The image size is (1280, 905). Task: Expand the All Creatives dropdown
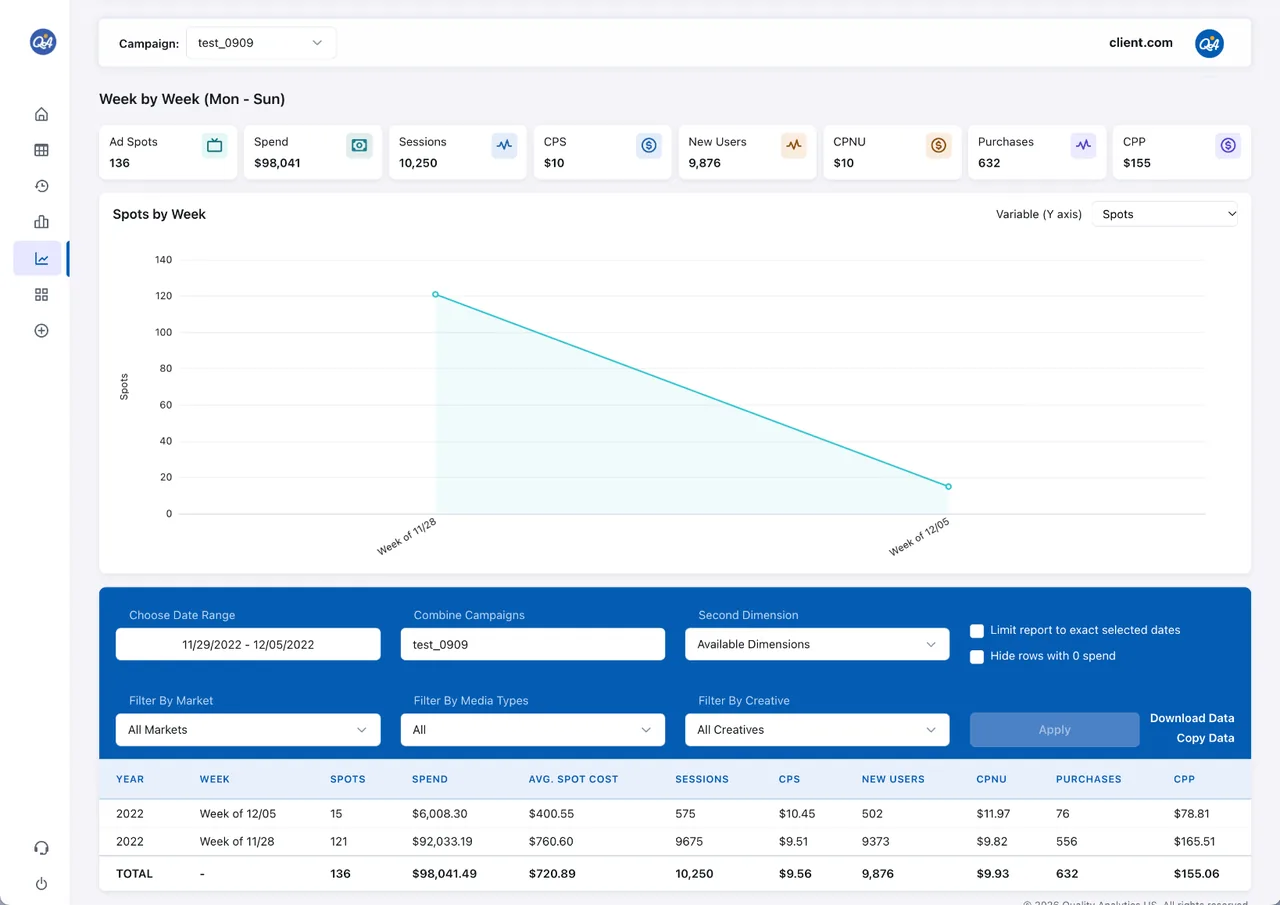pyautogui.click(x=817, y=730)
